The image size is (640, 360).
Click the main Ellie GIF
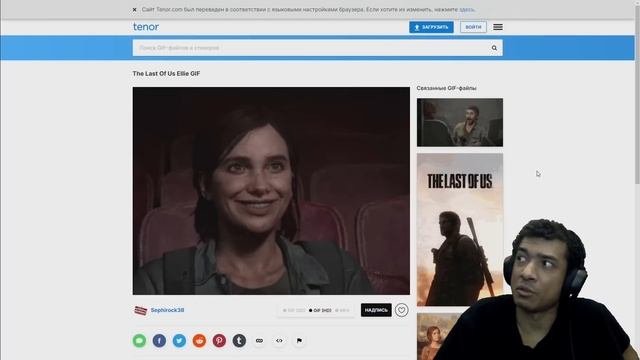click(271, 191)
